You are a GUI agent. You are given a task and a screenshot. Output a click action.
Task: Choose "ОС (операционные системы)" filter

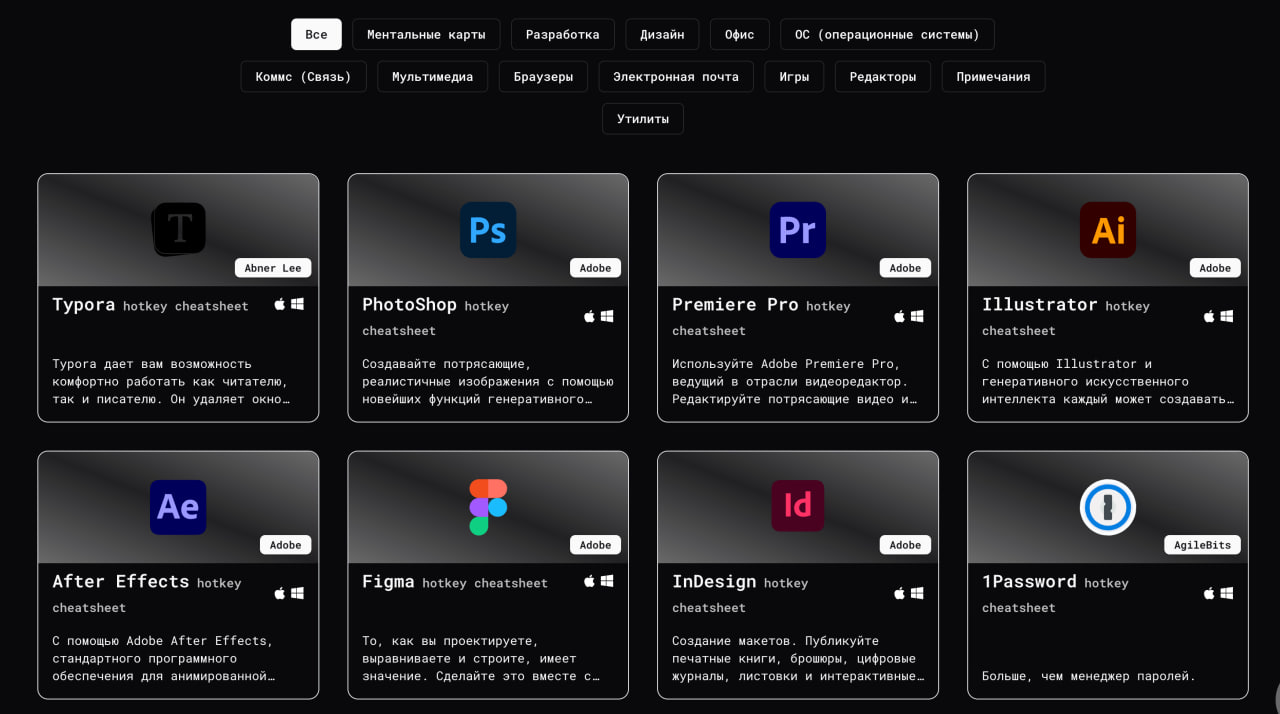tap(887, 34)
